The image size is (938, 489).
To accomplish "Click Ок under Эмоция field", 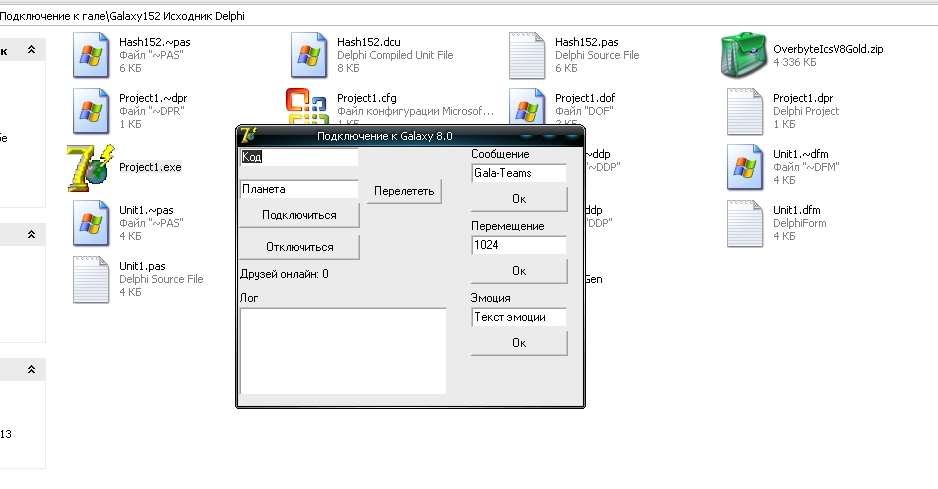I will point(519,342).
